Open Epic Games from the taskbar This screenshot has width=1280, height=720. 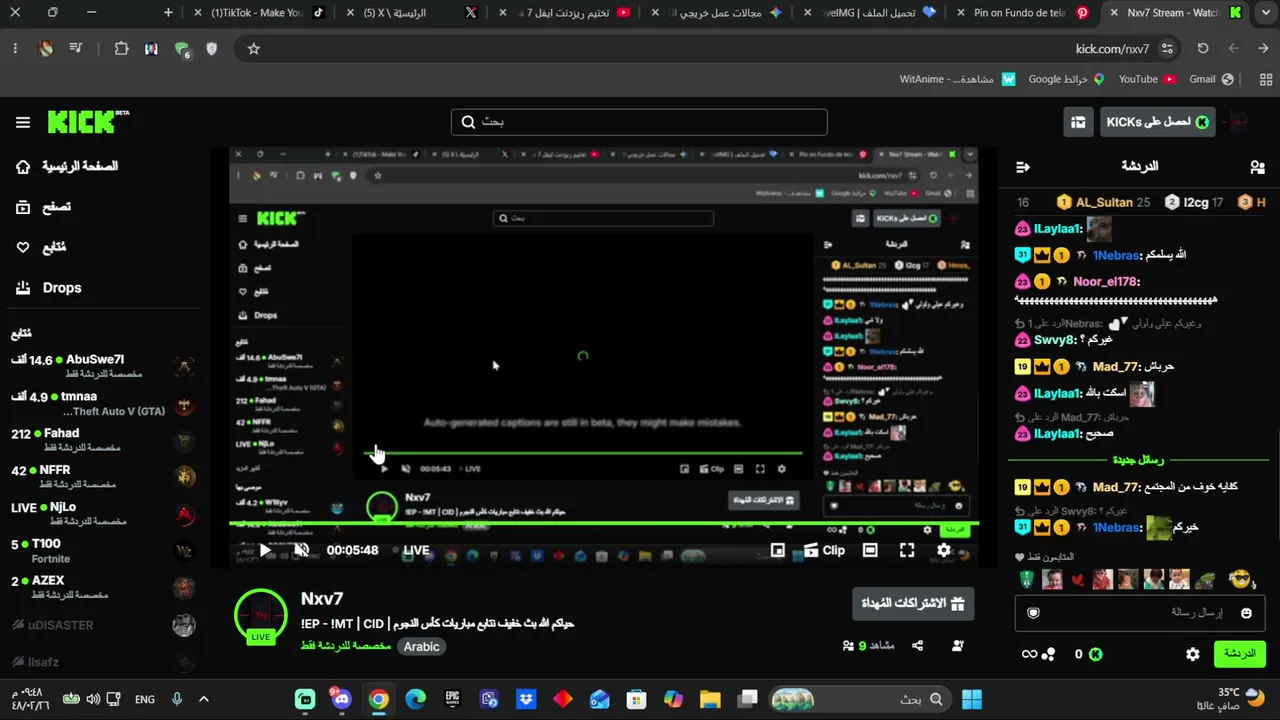452,699
